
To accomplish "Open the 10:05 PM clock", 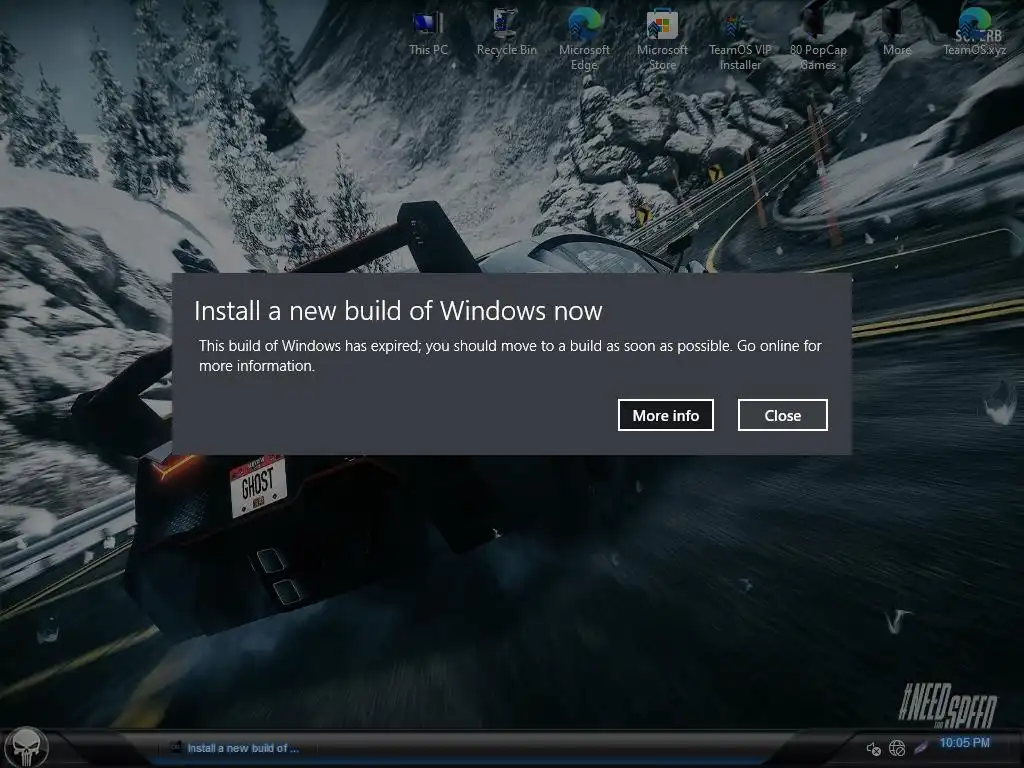I will (965, 743).
